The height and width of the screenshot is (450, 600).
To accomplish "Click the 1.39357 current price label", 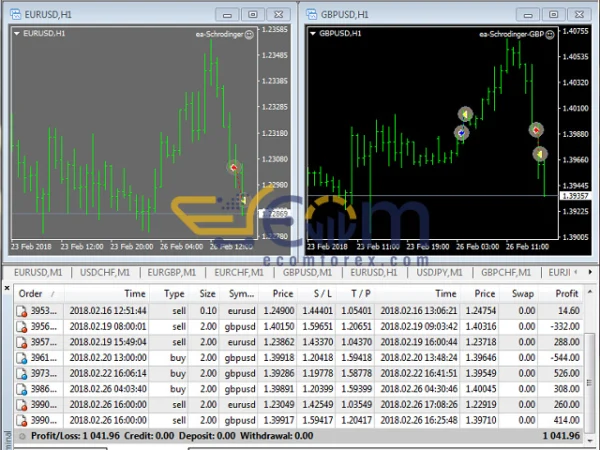I will tap(576, 196).
